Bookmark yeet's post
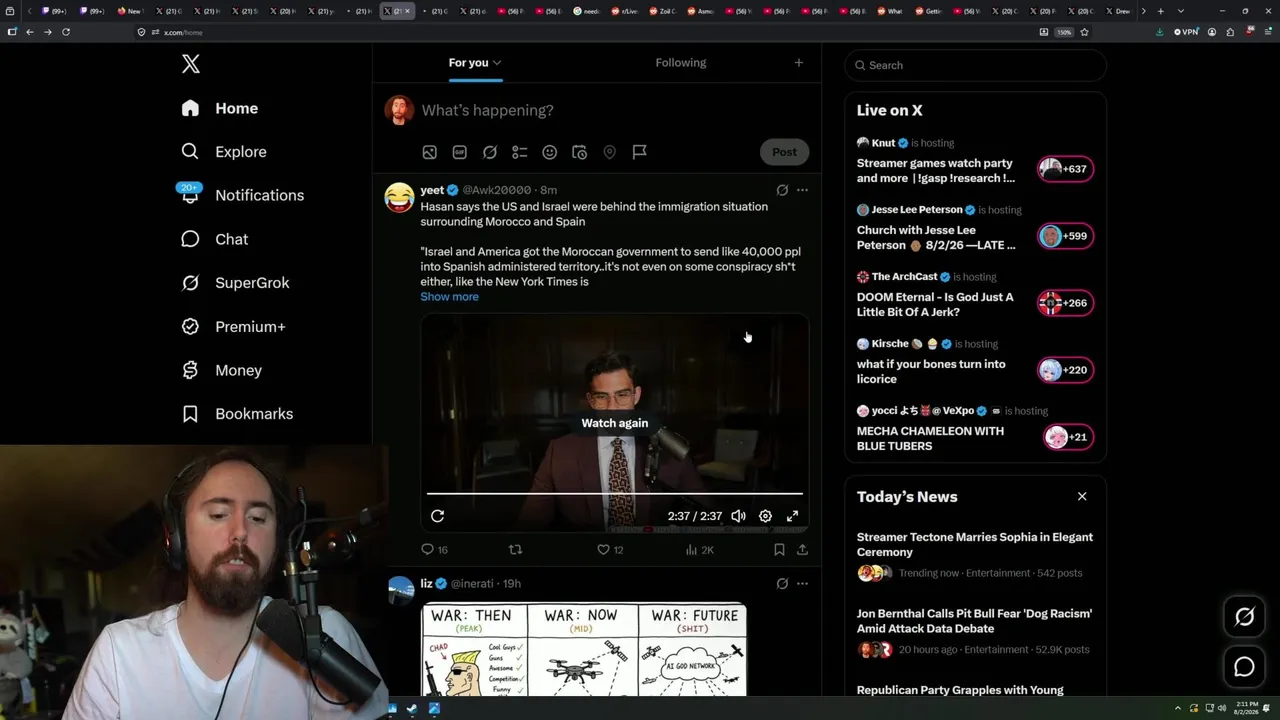The height and width of the screenshot is (720, 1280). point(779,550)
